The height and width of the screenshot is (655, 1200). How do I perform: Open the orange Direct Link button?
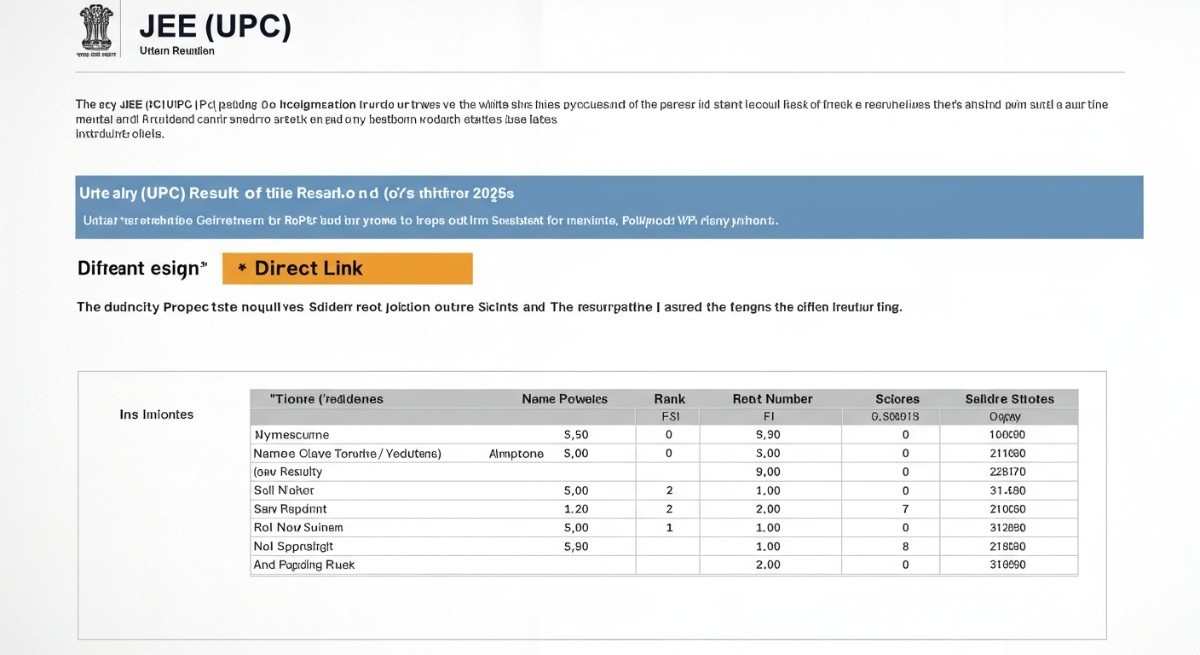[x=347, y=268]
